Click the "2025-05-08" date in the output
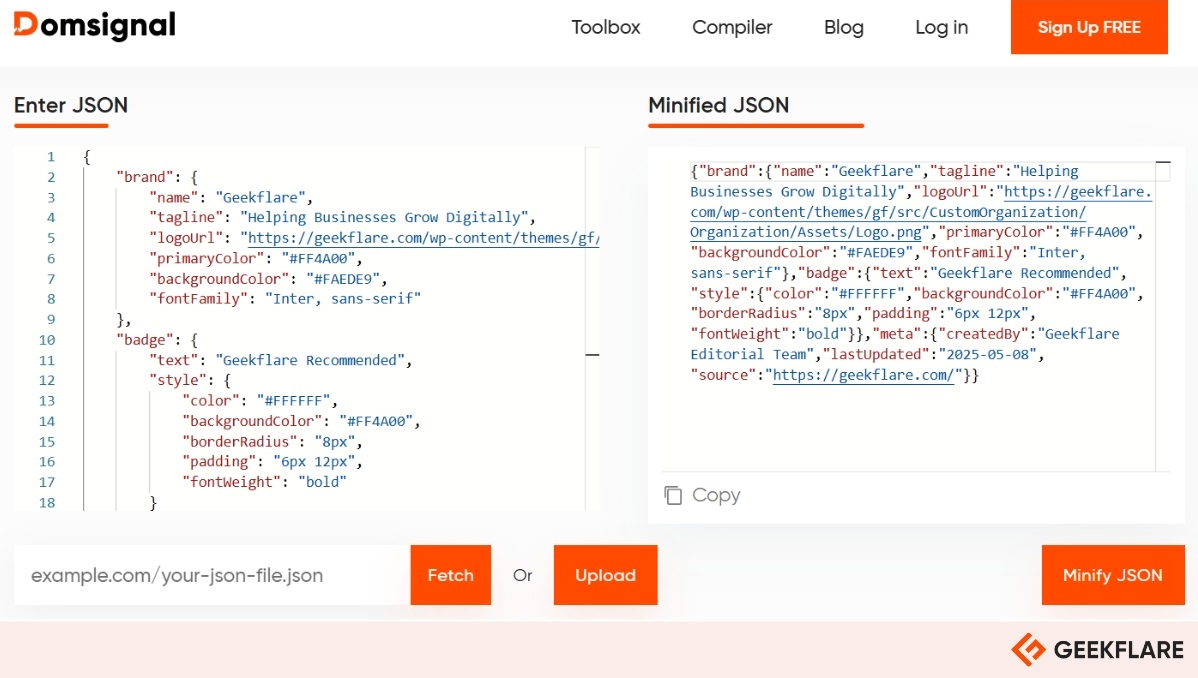The width and height of the screenshot is (1198, 678). pyautogui.click(x=988, y=355)
